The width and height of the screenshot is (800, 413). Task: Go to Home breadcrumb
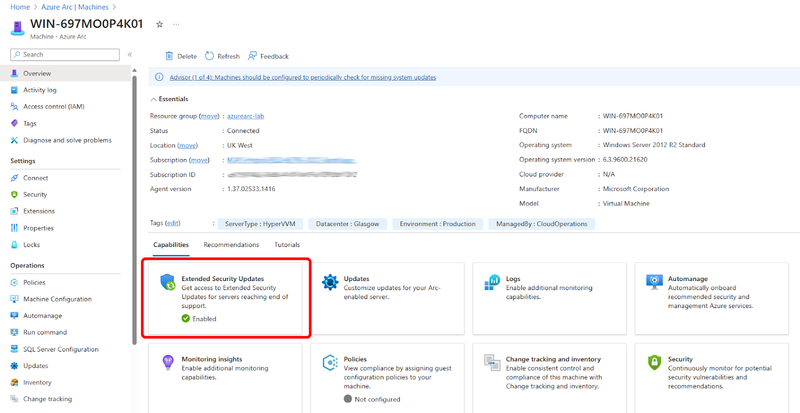coord(20,7)
